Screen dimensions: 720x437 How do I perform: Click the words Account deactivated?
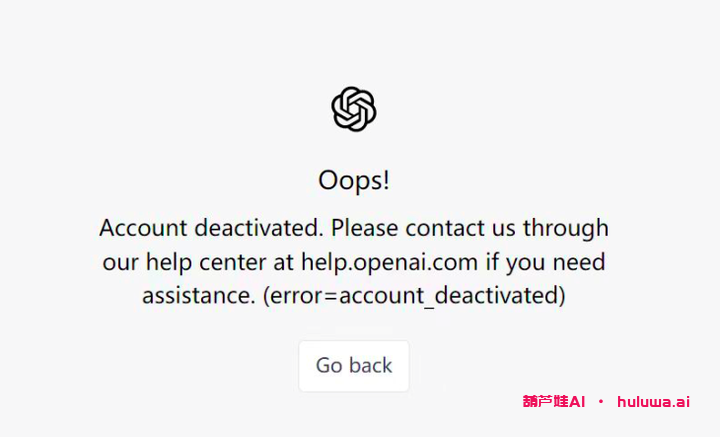[211, 228]
